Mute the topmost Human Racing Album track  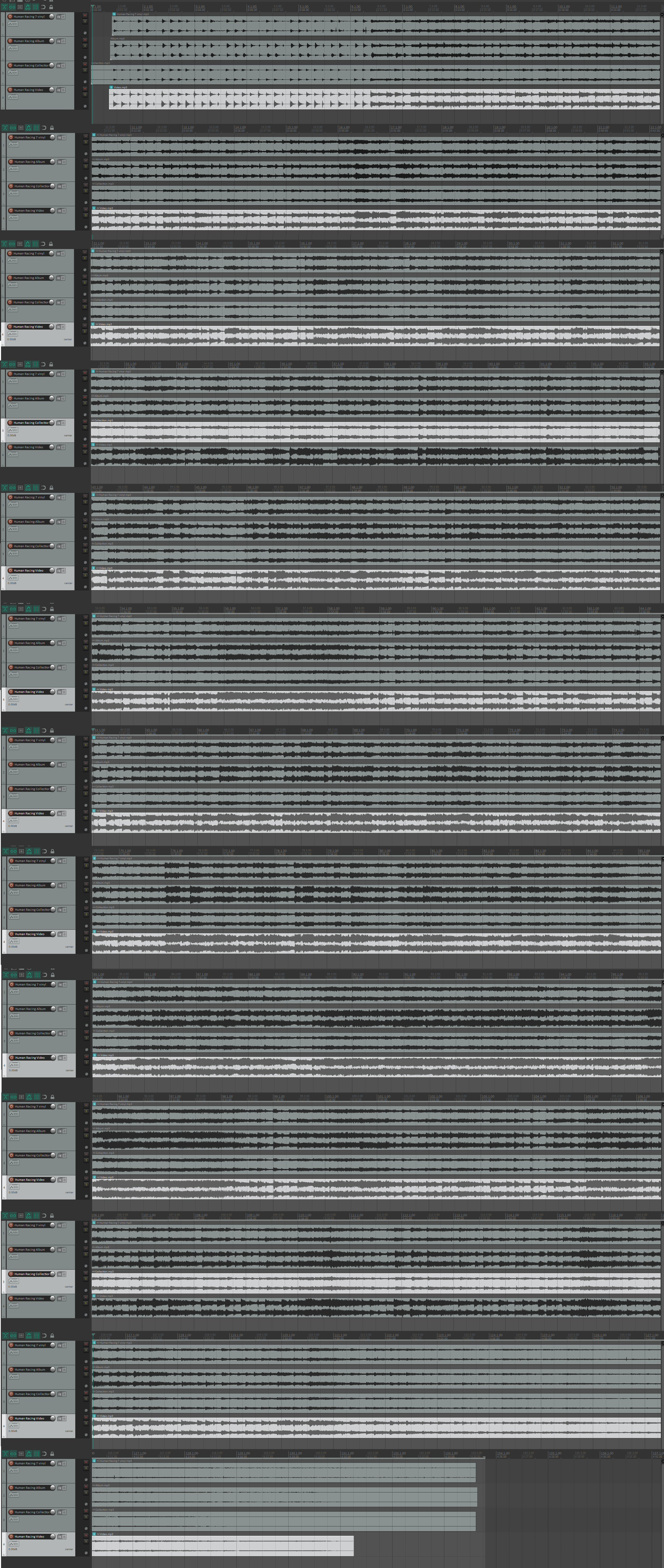click(x=85, y=40)
